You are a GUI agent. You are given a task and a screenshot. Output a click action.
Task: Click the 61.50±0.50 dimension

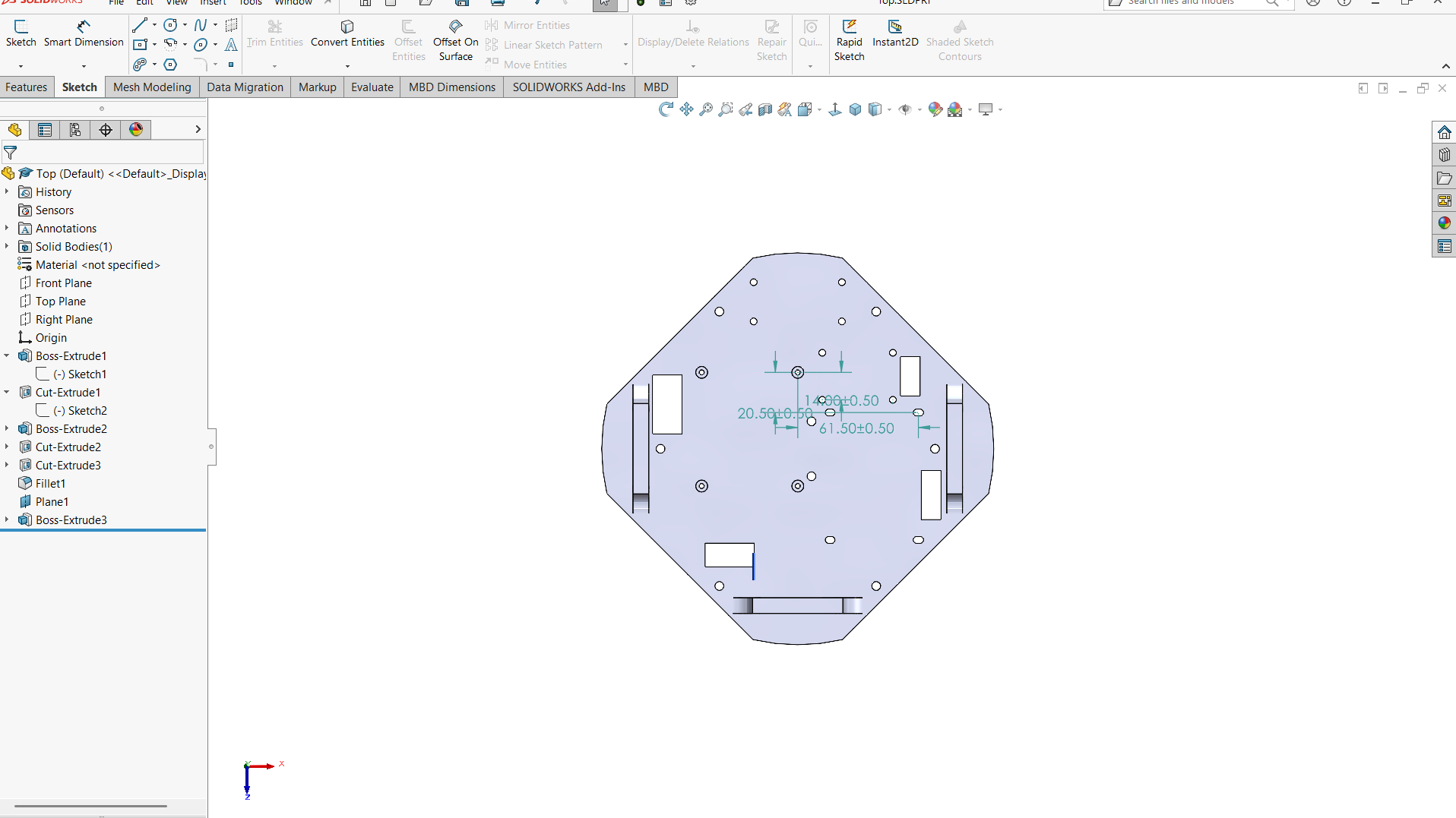click(x=856, y=428)
